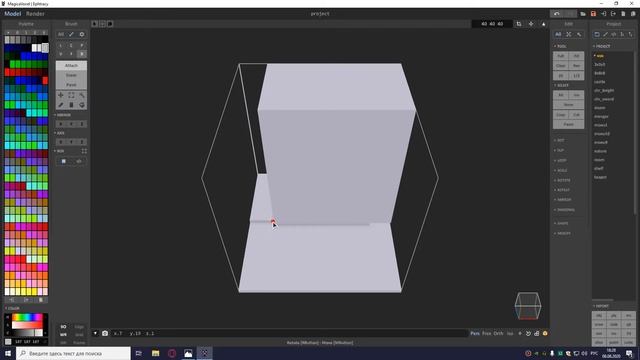Viewport: 640px width, 360px height.
Task: Collapse the Mirror section in Brush panel
Action: coord(62,115)
